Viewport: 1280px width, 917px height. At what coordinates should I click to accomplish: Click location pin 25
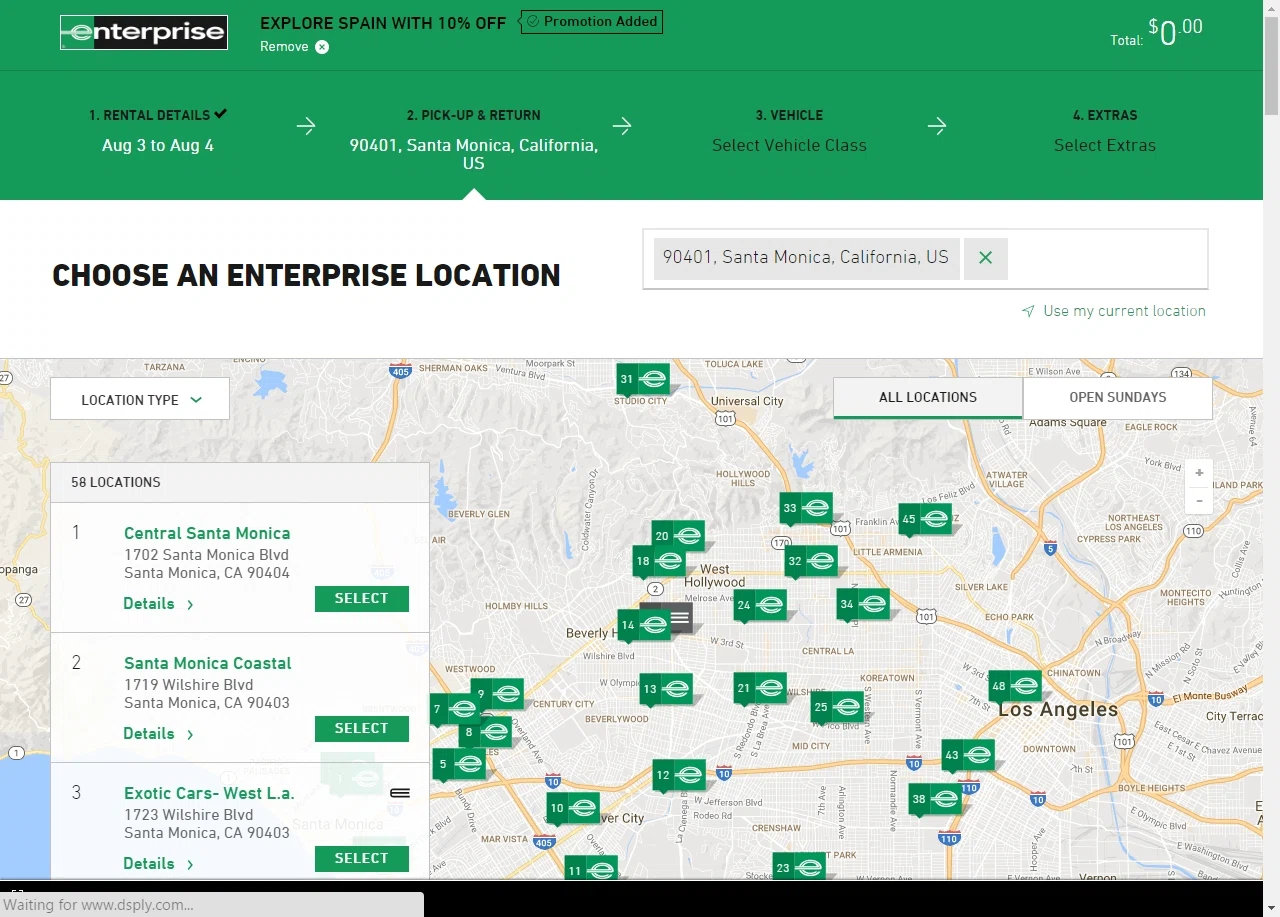pos(837,707)
